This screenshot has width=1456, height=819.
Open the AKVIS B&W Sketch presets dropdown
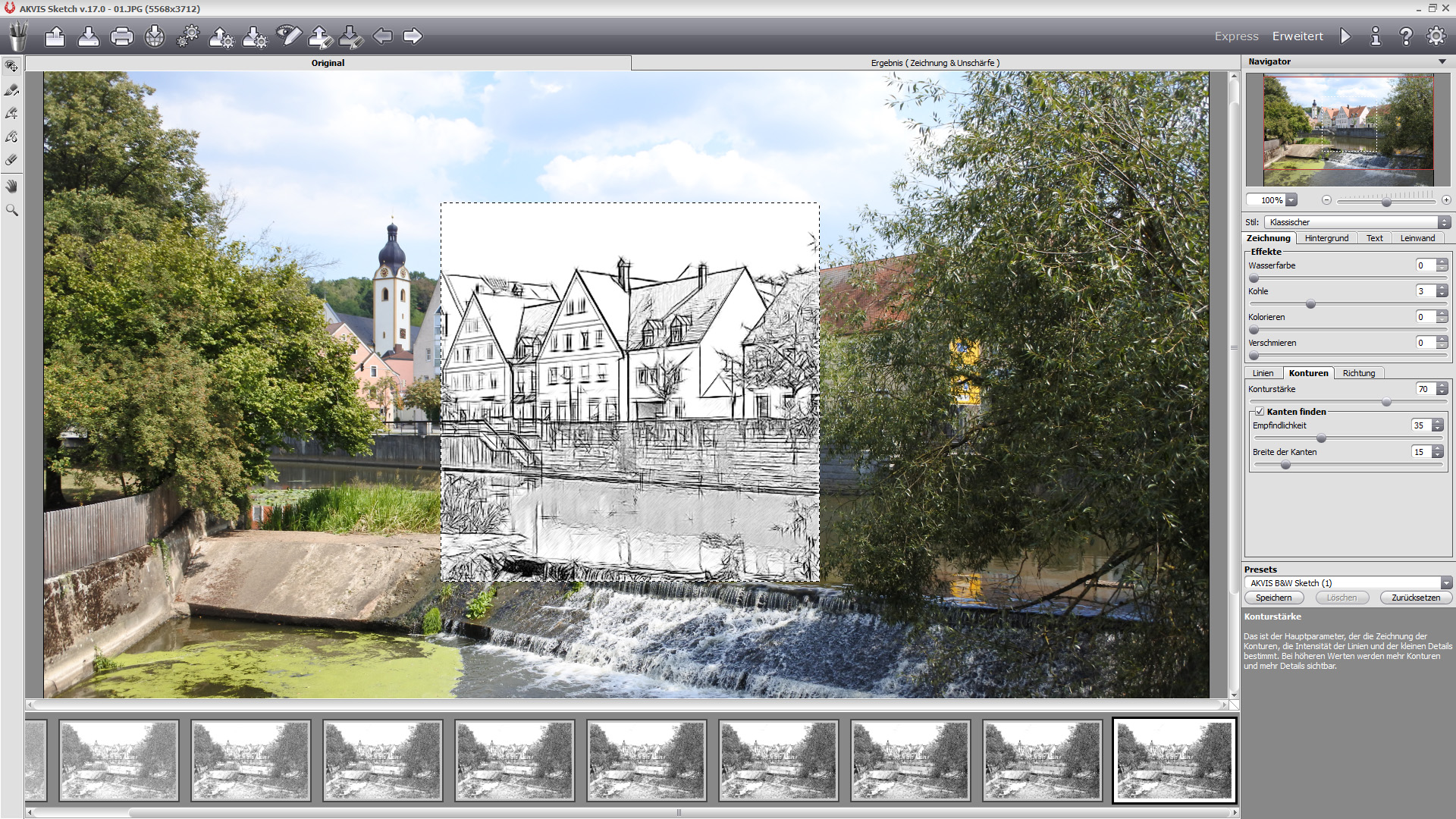pos(1348,583)
